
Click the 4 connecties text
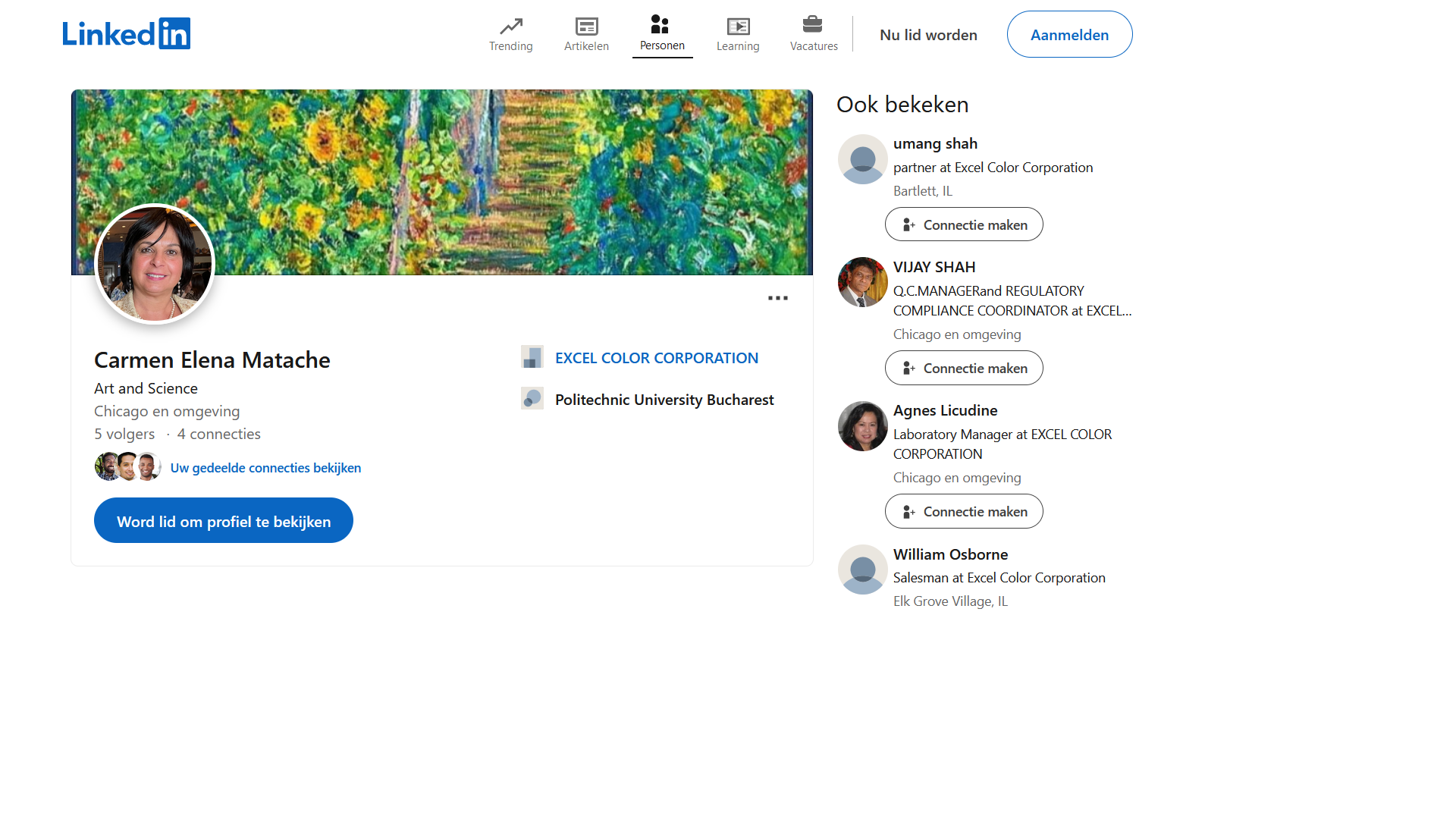pos(218,434)
